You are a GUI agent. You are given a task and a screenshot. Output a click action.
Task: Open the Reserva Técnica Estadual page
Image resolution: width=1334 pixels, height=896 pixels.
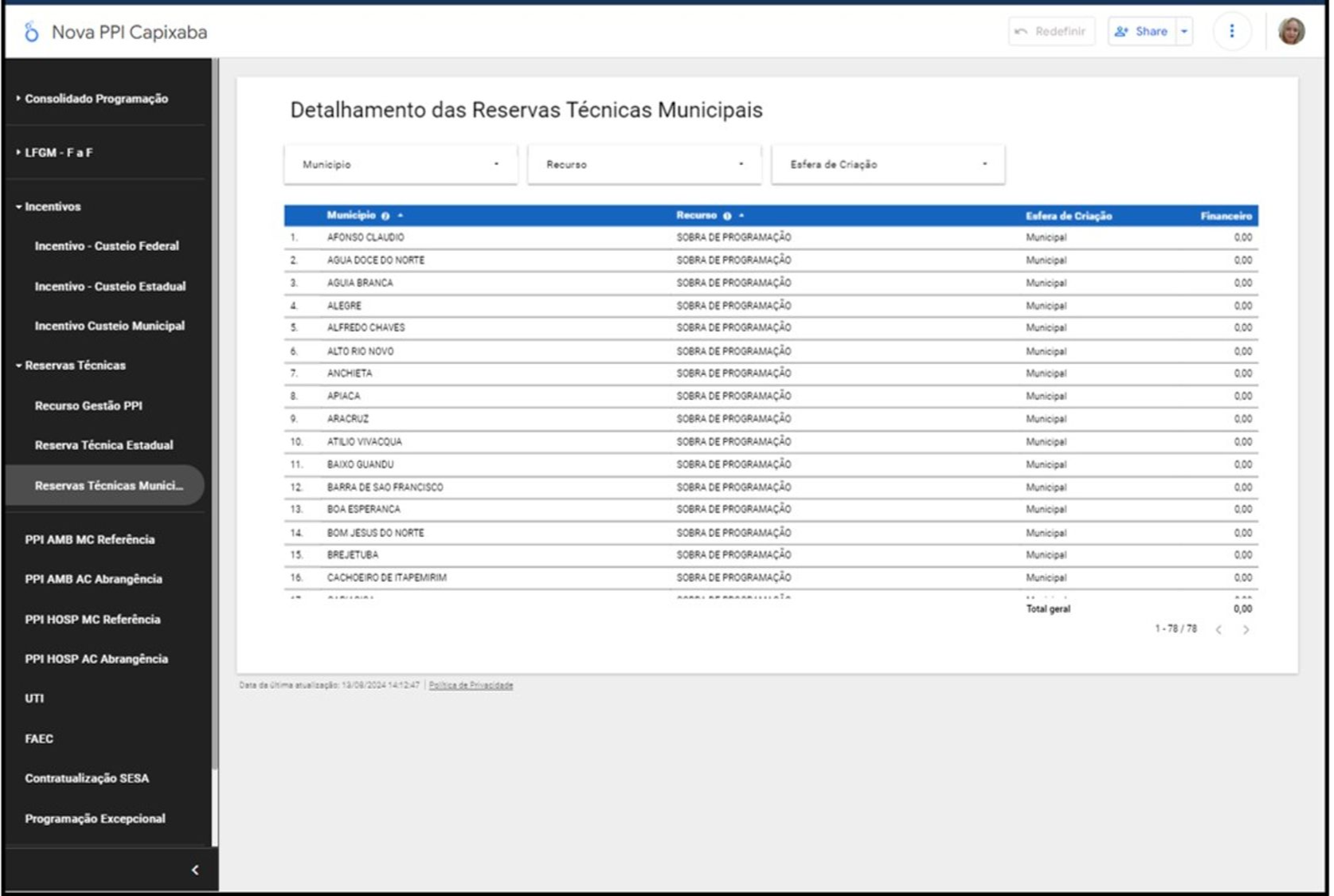(x=104, y=445)
